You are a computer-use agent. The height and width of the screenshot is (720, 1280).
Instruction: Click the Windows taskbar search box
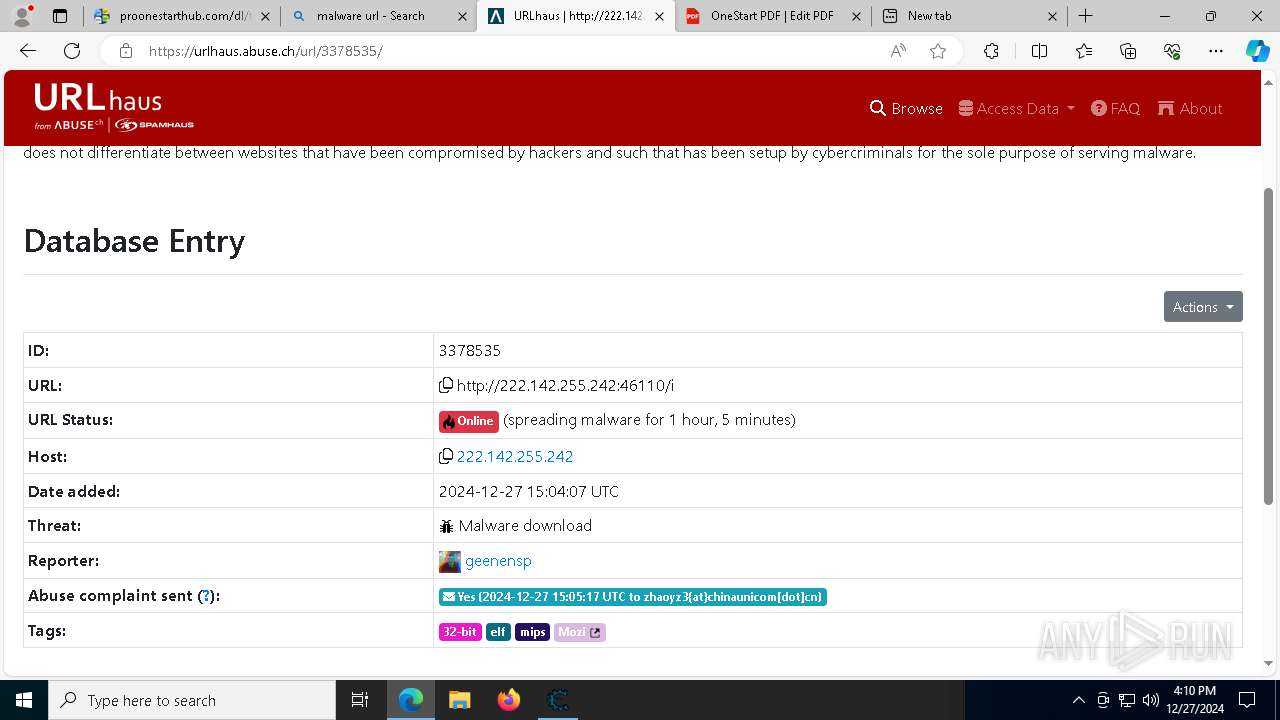point(192,700)
